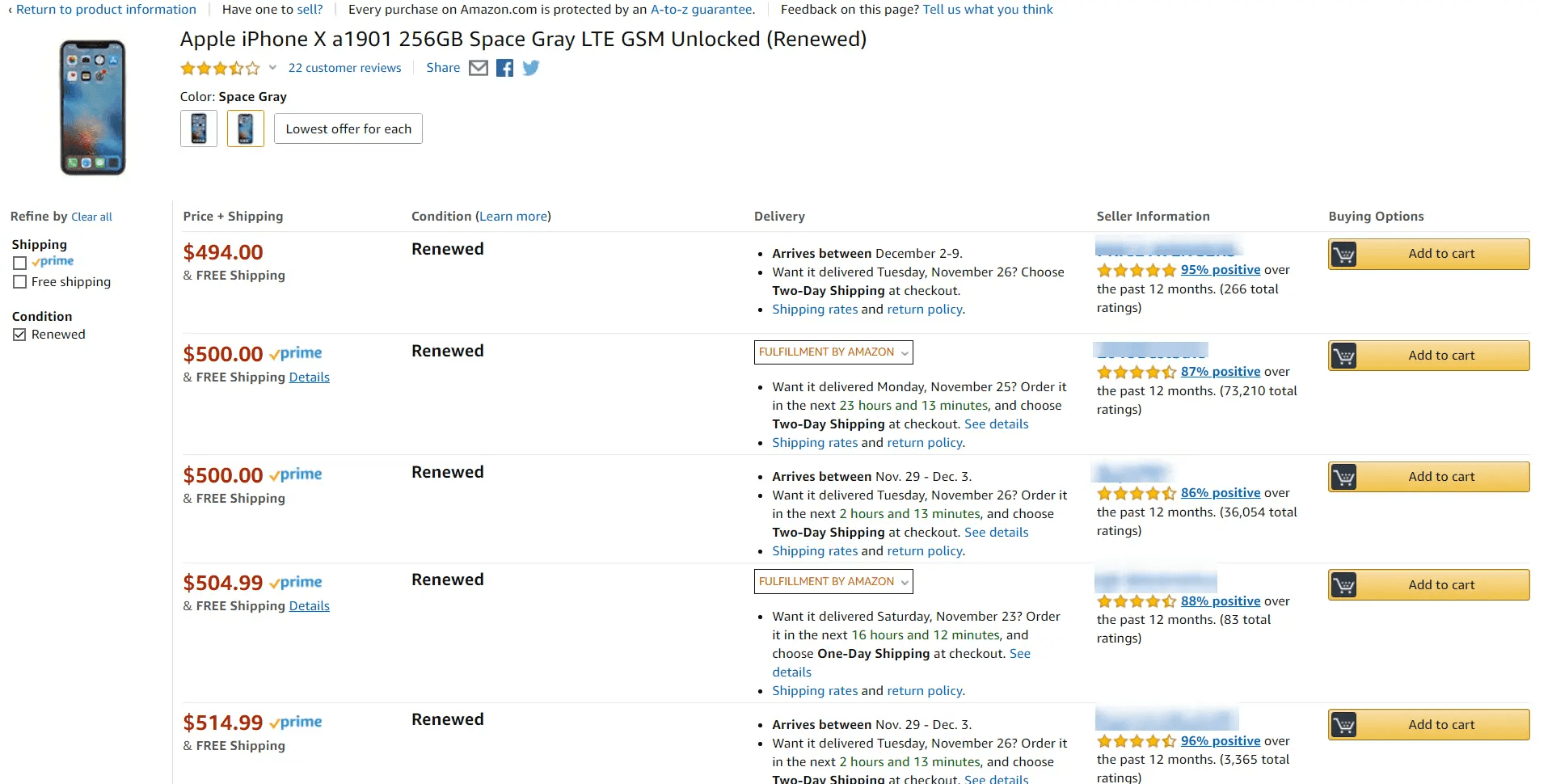Click prime logo next to $514.99
Screen dimensions: 1552x784
(x=296, y=723)
